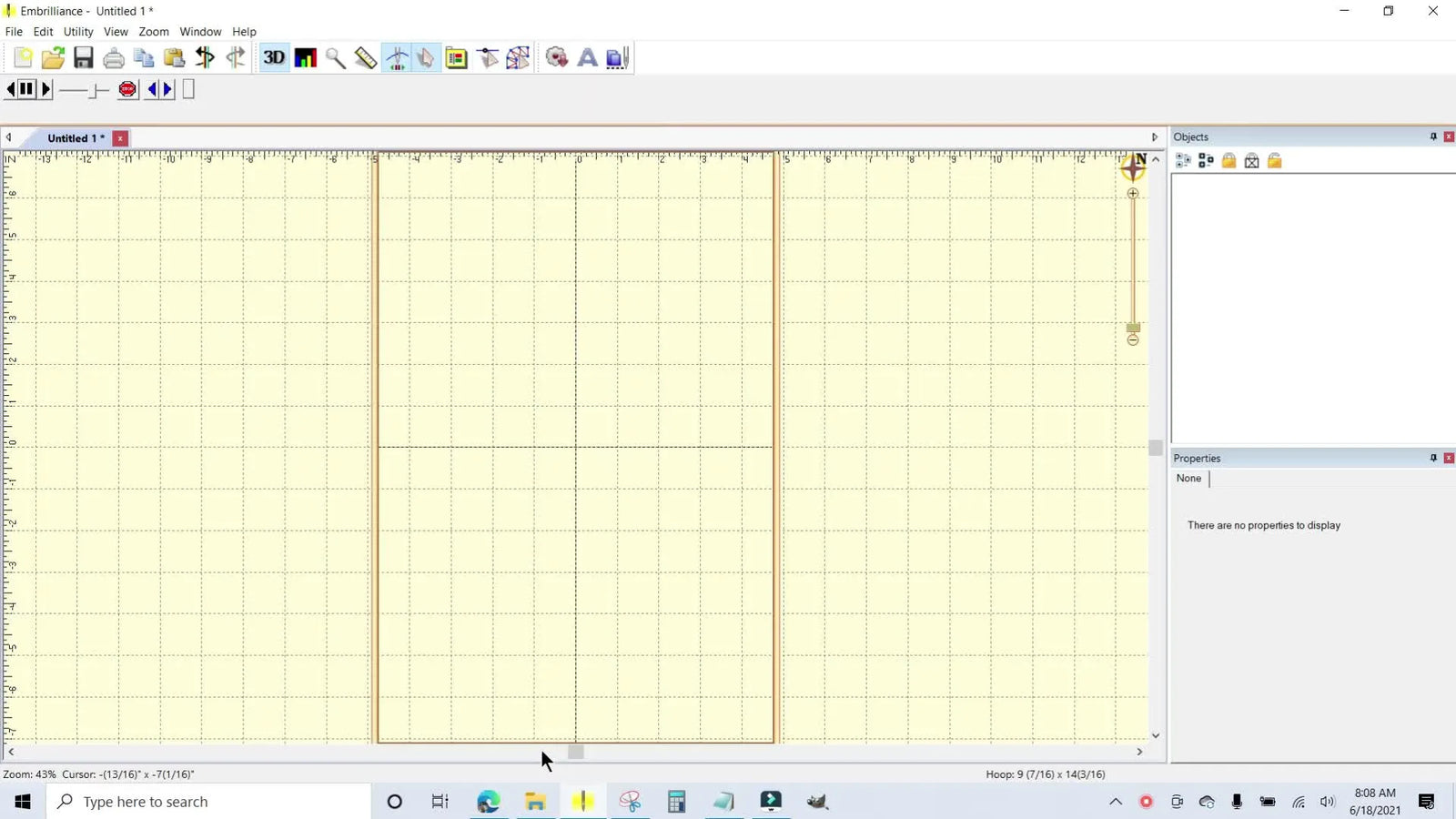Click the horizontal scrollbar thumb
The image size is (1456, 819).
click(576, 752)
